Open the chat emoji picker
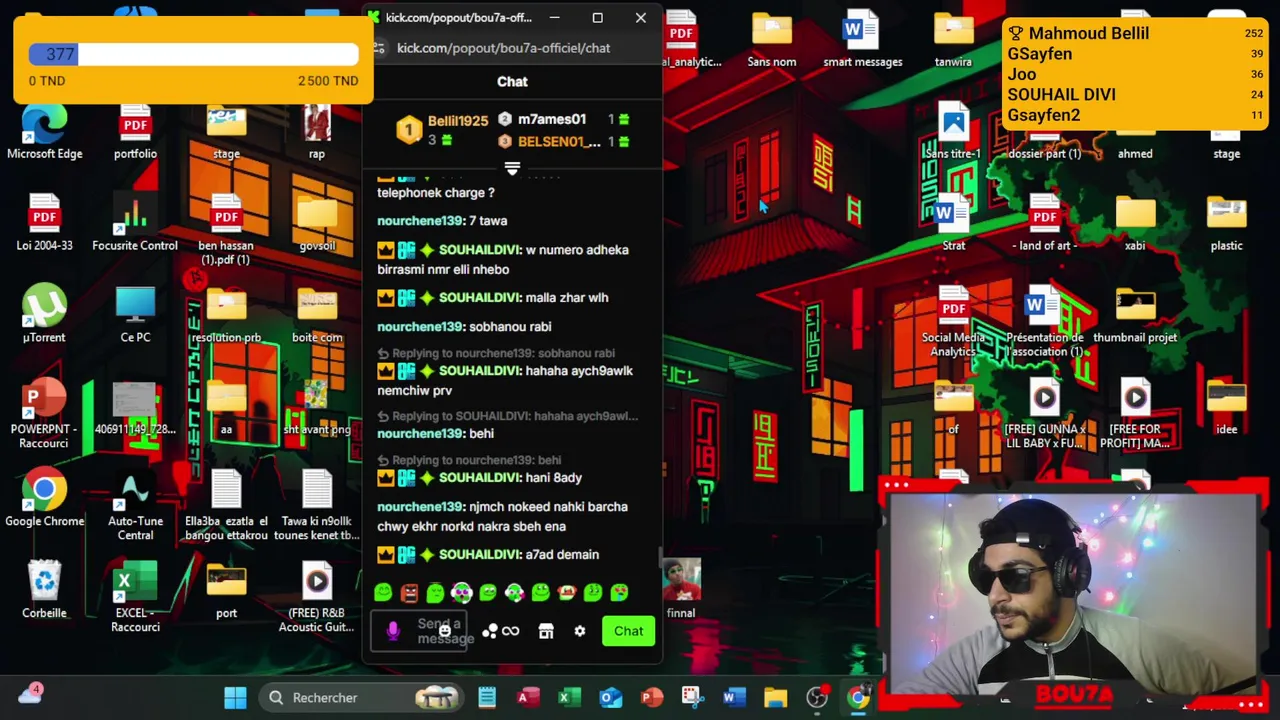This screenshot has height=720, width=1280. [445, 631]
